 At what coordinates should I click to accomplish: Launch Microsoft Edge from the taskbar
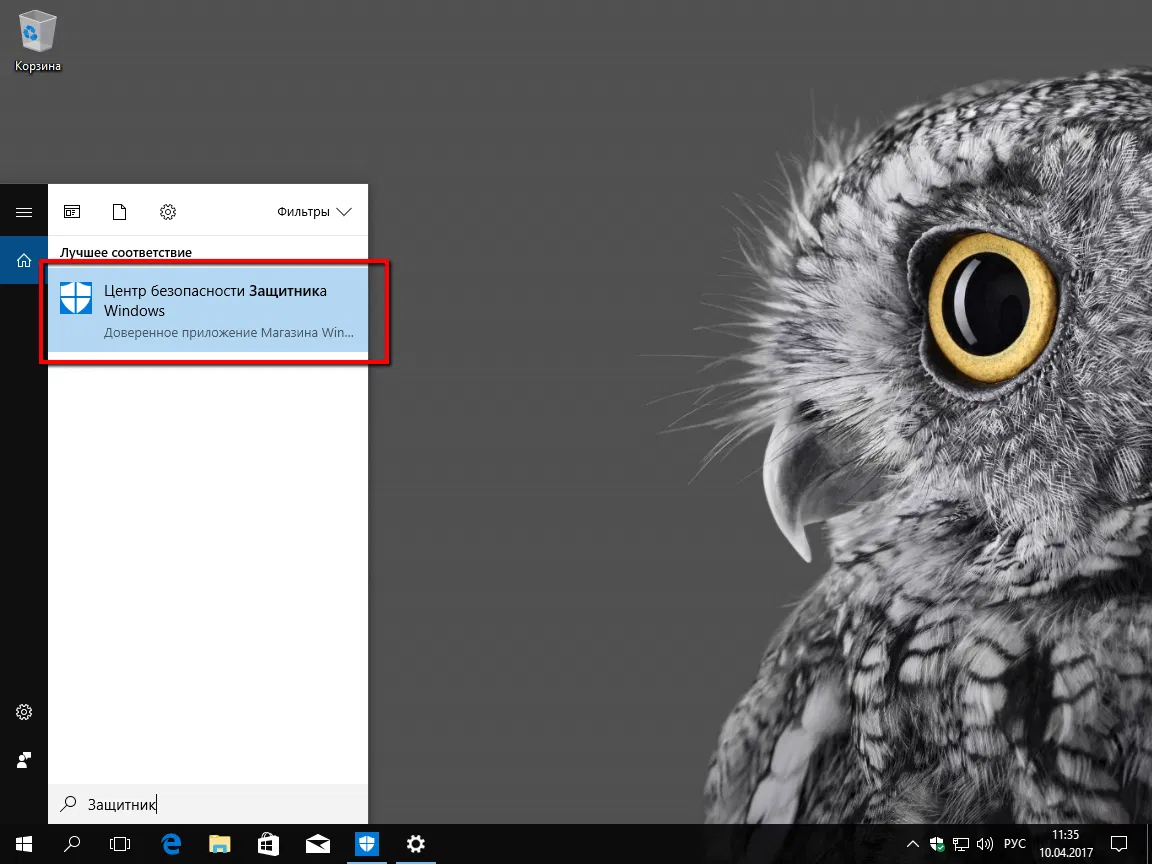(x=170, y=843)
